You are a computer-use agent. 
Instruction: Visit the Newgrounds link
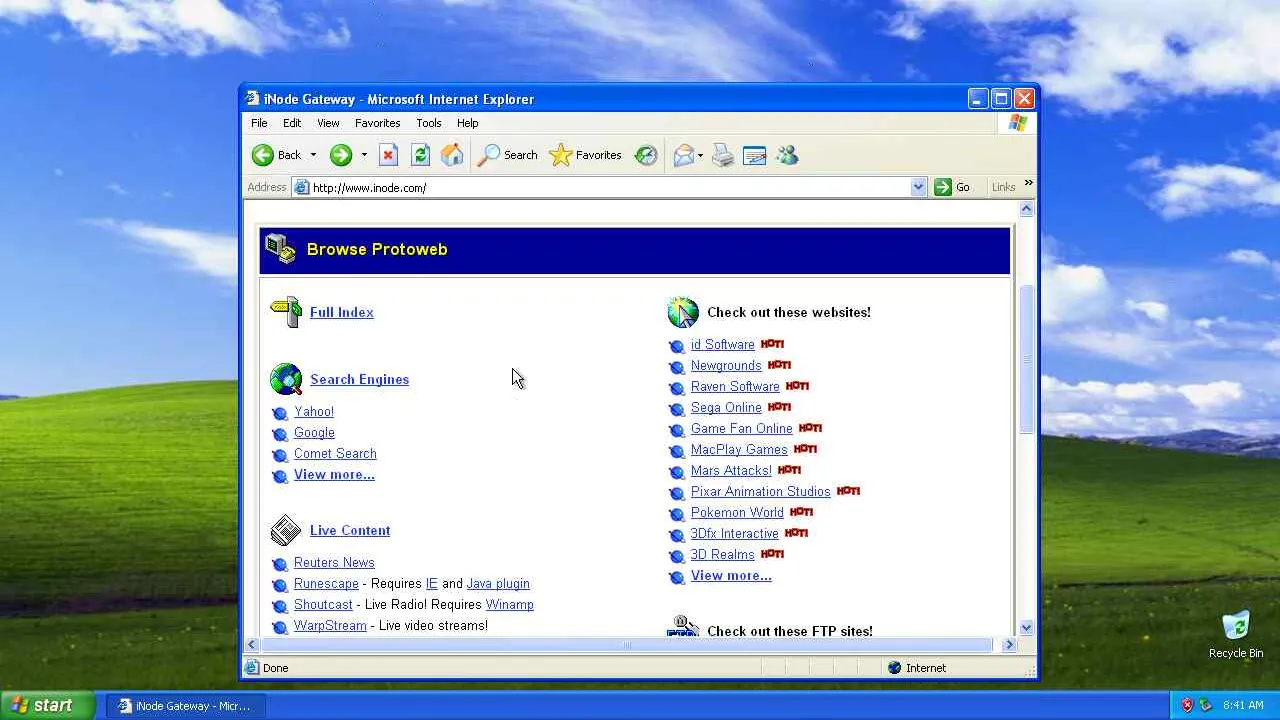pyautogui.click(x=726, y=366)
